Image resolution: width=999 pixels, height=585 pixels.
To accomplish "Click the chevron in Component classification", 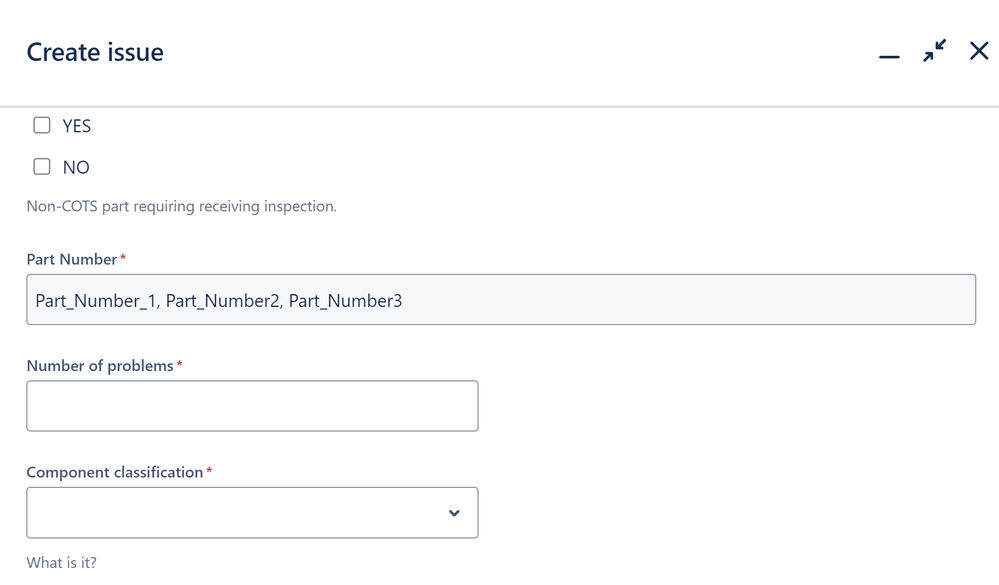I will [454, 513].
